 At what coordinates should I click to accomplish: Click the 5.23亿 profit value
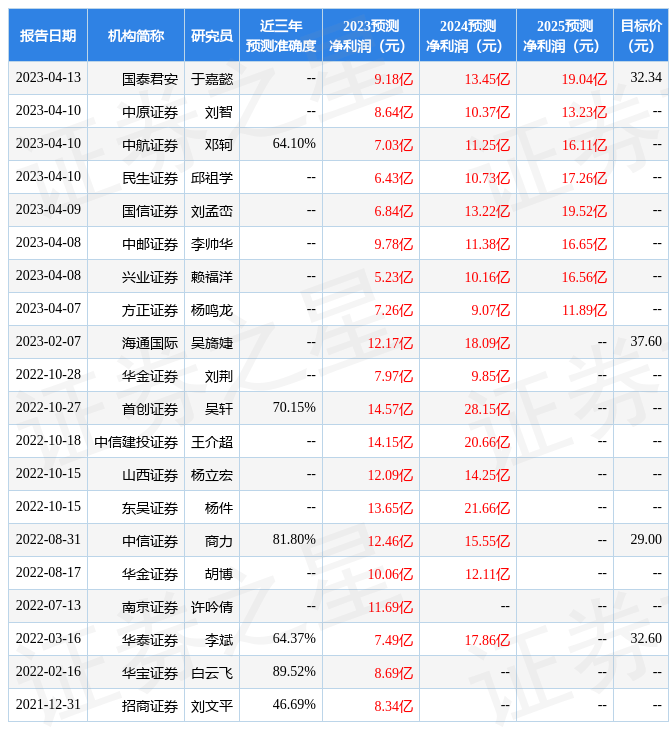[x=393, y=277]
